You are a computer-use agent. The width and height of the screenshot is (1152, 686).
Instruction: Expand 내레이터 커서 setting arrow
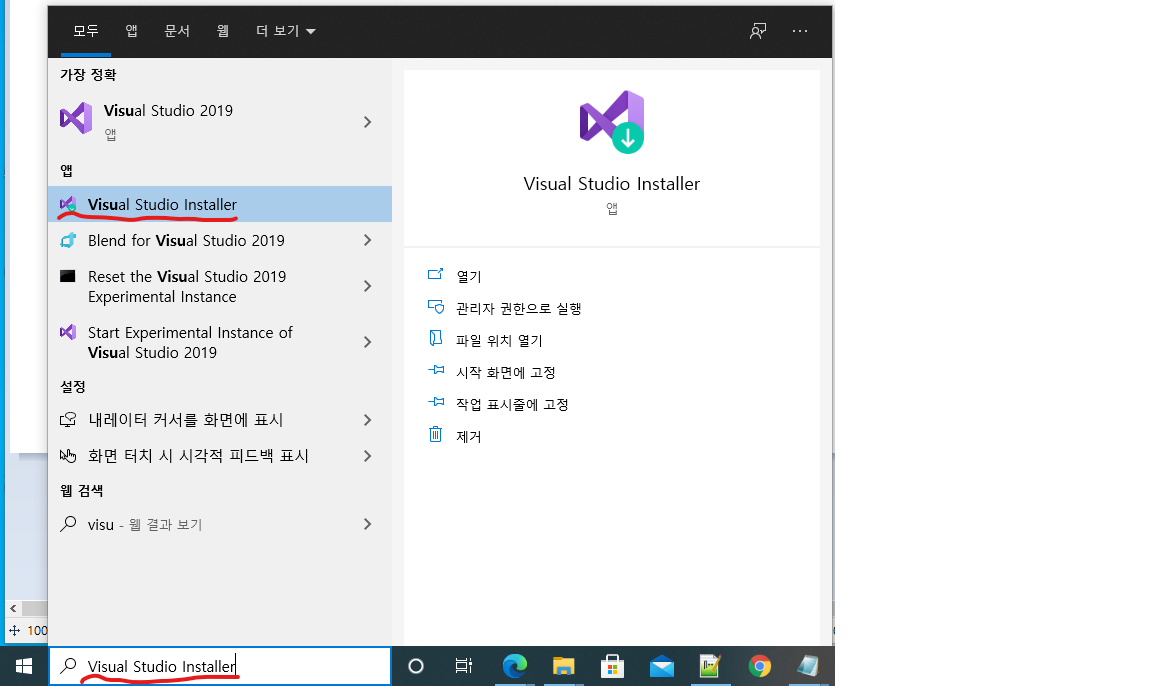pos(367,419)
